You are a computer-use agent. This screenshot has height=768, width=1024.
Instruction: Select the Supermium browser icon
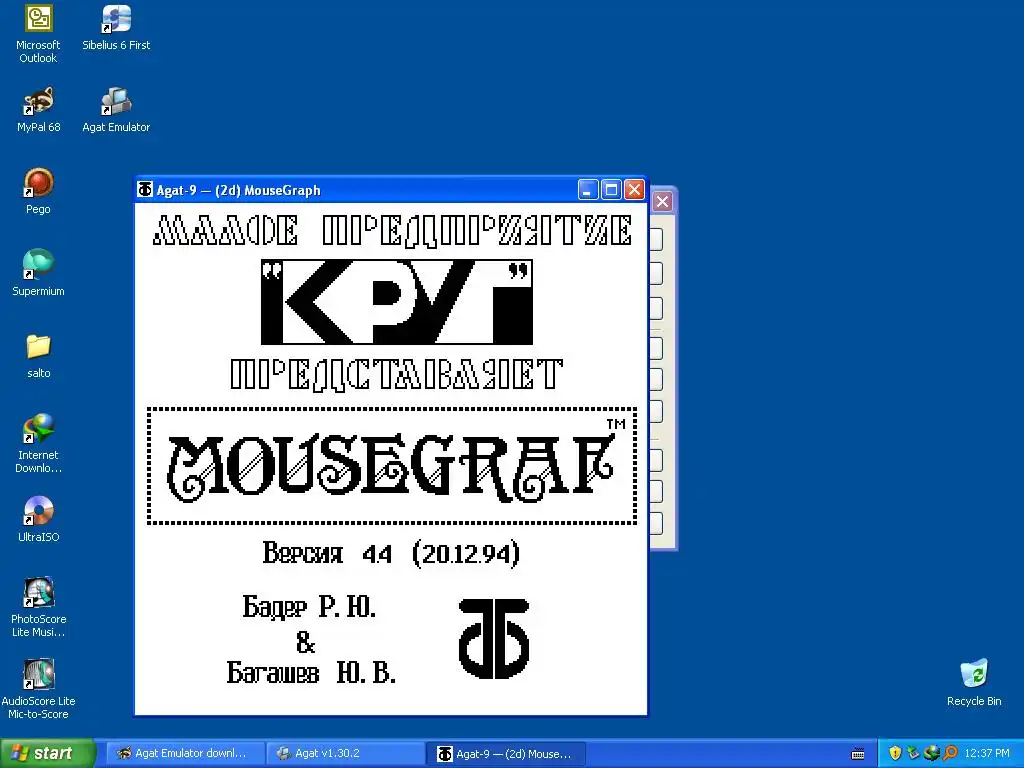39,273
